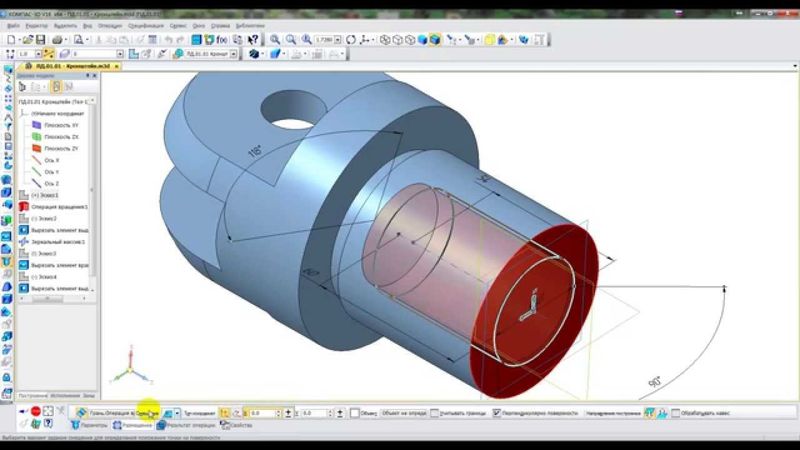Open the Операции menu
Screen dimensions: 800x450
[110, 26]
